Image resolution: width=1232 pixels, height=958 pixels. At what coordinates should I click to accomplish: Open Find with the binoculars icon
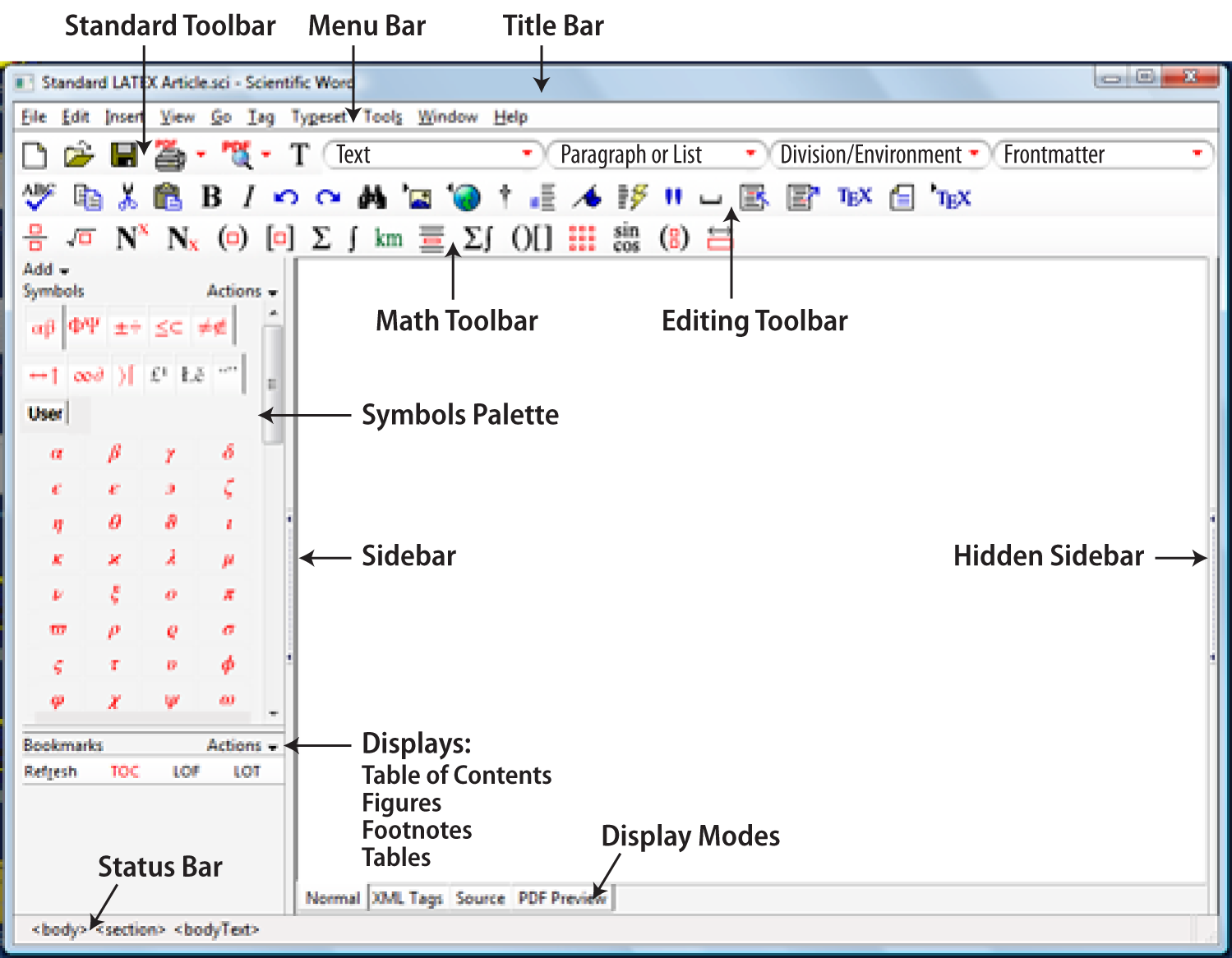[372, 197]
